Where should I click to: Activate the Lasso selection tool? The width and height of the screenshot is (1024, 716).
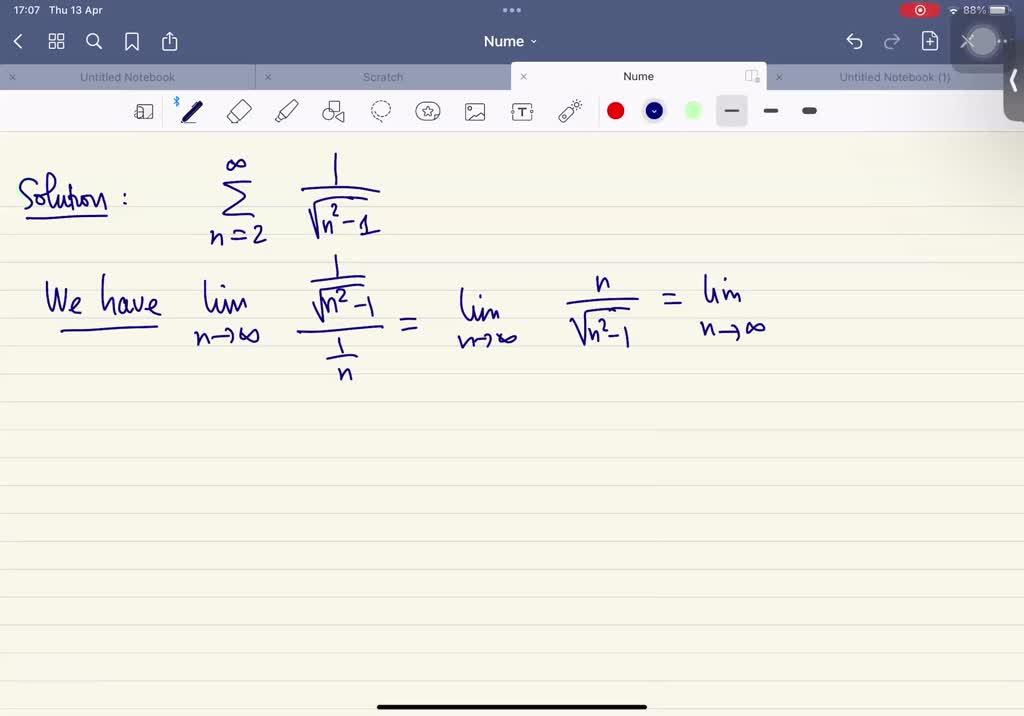pos(381,111)
